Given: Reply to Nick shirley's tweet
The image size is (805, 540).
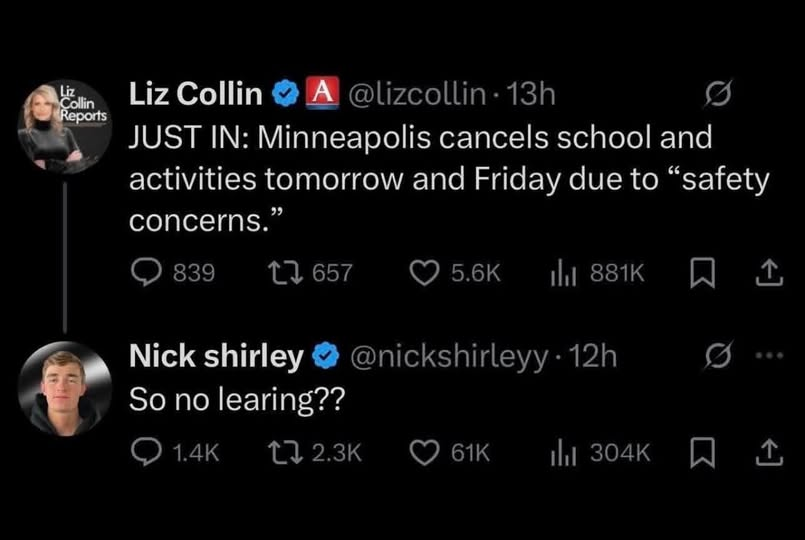Looking at the screenshot, I should (x=146, y=453).
